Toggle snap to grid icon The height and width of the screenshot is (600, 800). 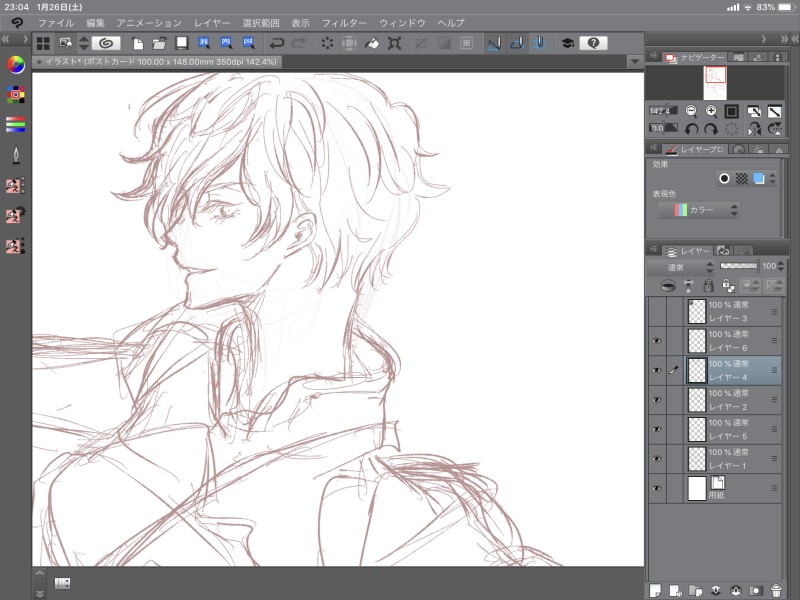539,43
